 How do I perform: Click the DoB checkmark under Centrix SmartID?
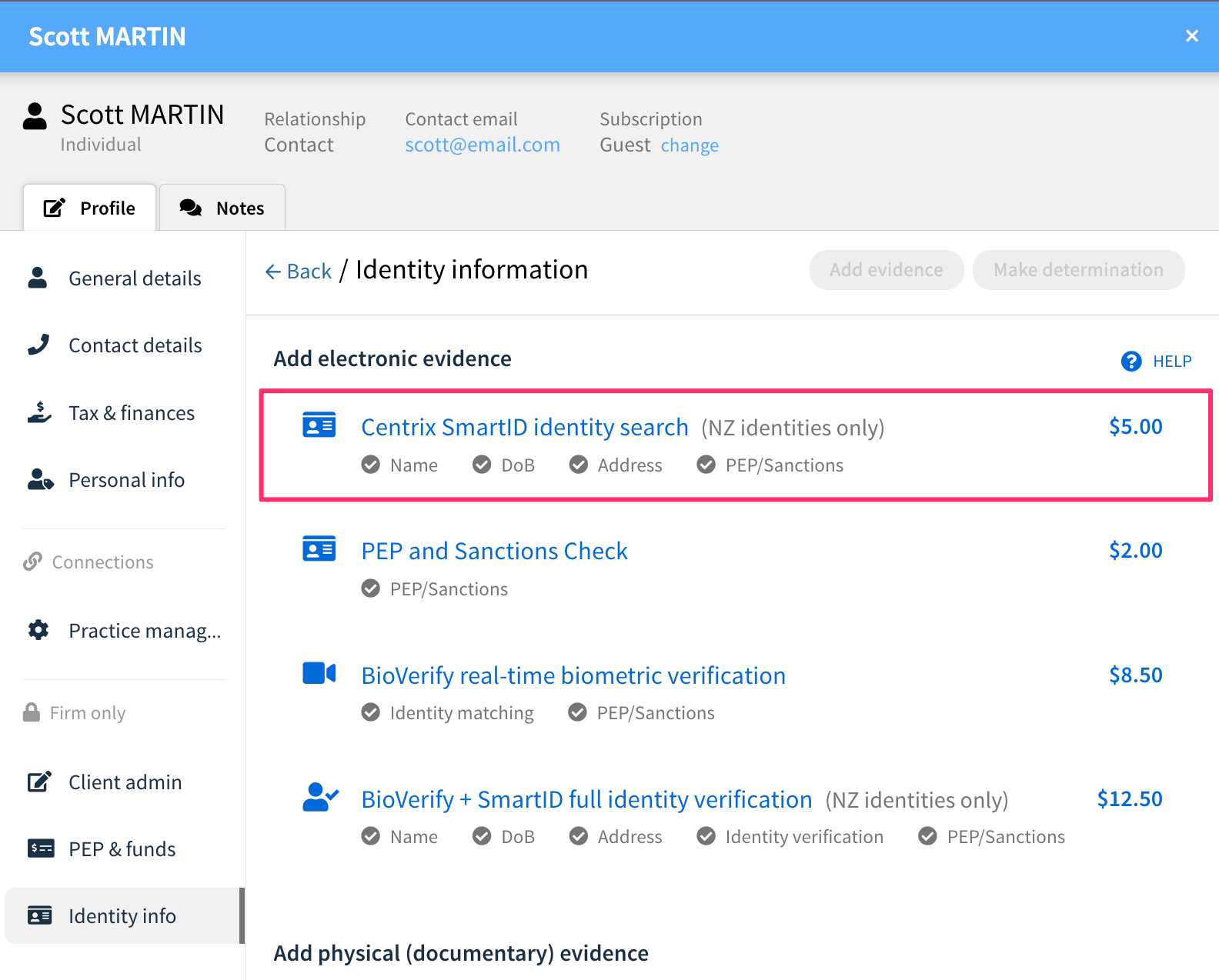482,465
